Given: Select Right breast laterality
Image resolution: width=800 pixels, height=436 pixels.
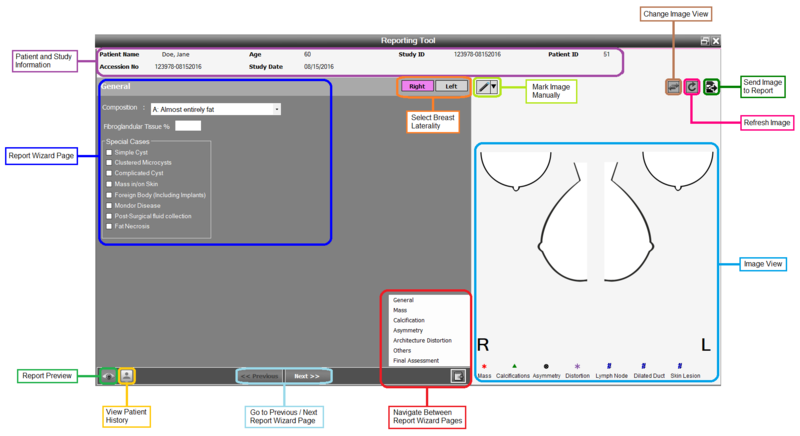Looking at the screenshot, I should 417,87.
